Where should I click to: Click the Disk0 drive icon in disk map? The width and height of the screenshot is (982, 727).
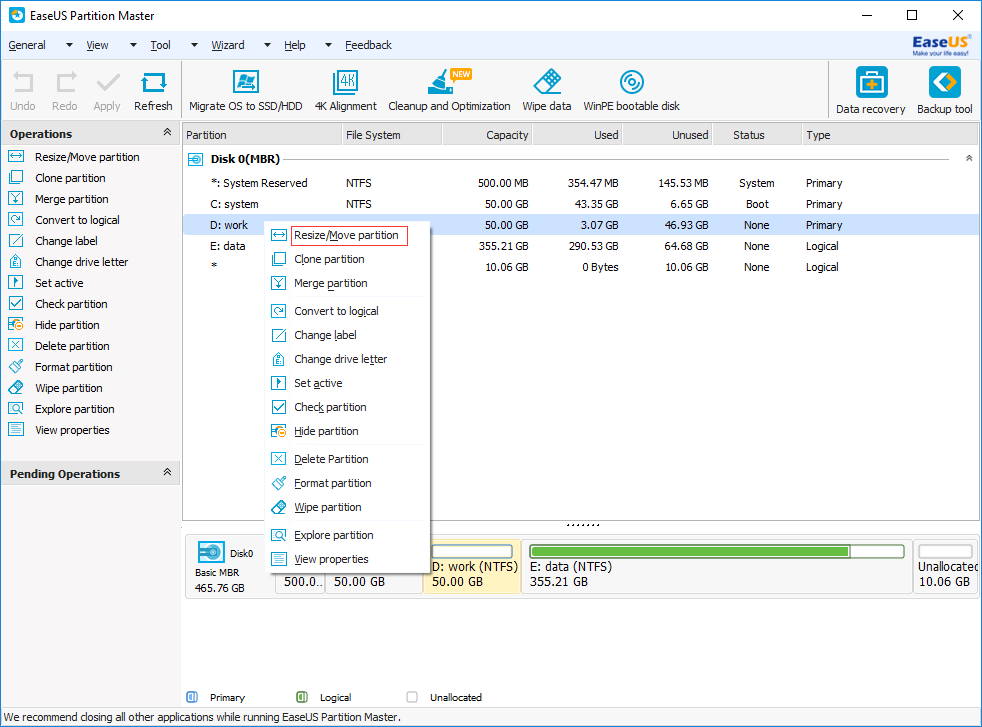click(x=211, y=552)
